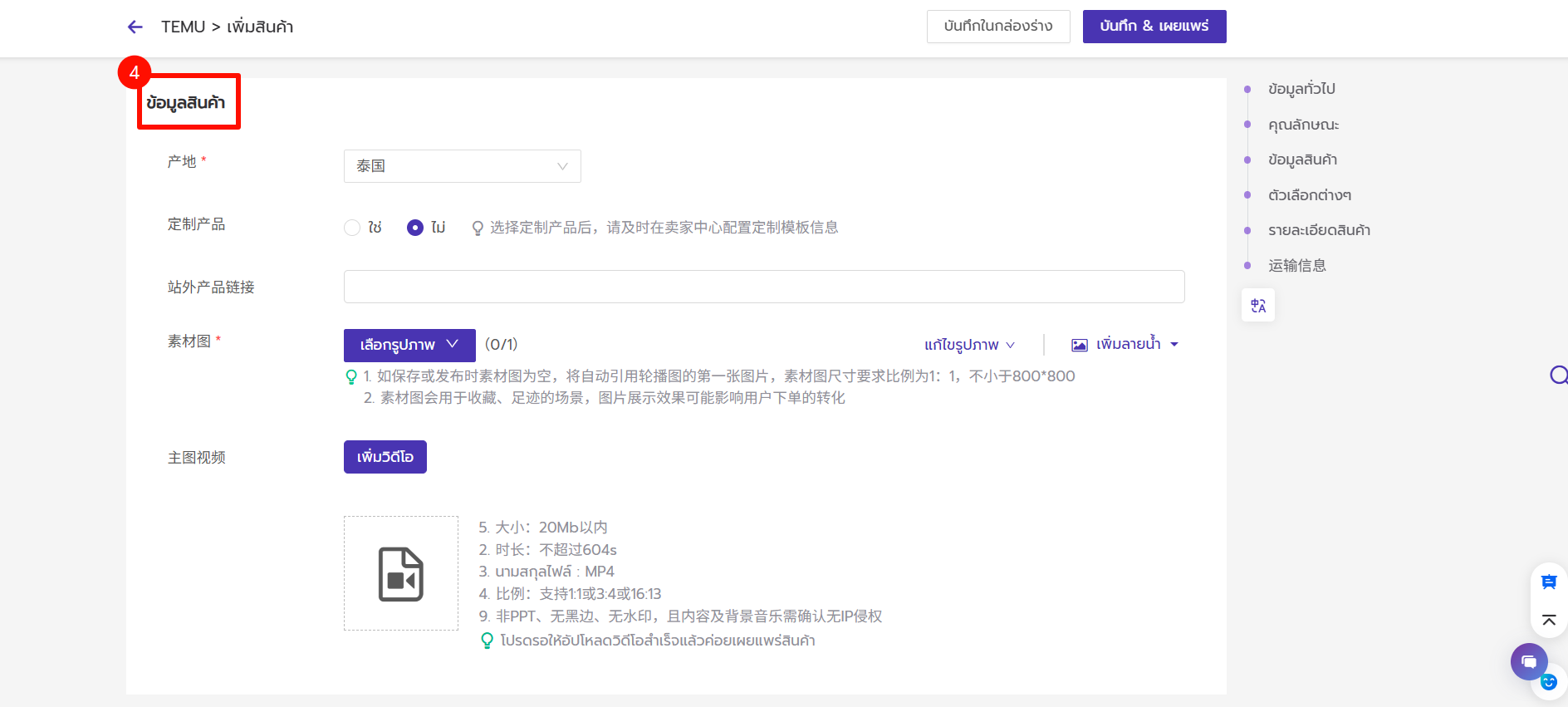Screen dimensions: 1568x707
Task: Select the ไม่ radio option
Action: pyautogui.click(x=415, y=228)
